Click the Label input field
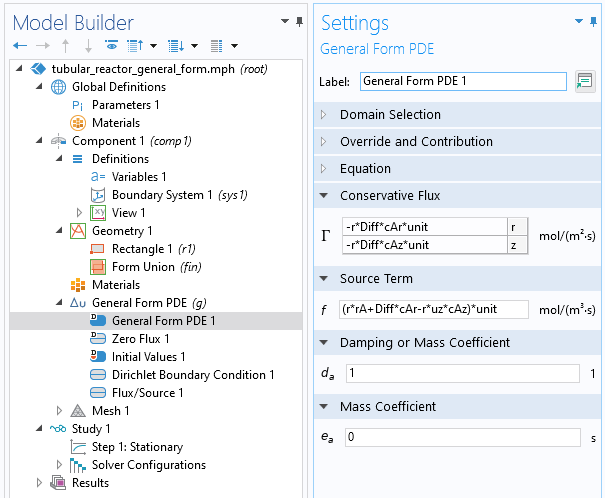Image resolution: width=605 pixels, height=498 pixels. click(x=463, y=81)
